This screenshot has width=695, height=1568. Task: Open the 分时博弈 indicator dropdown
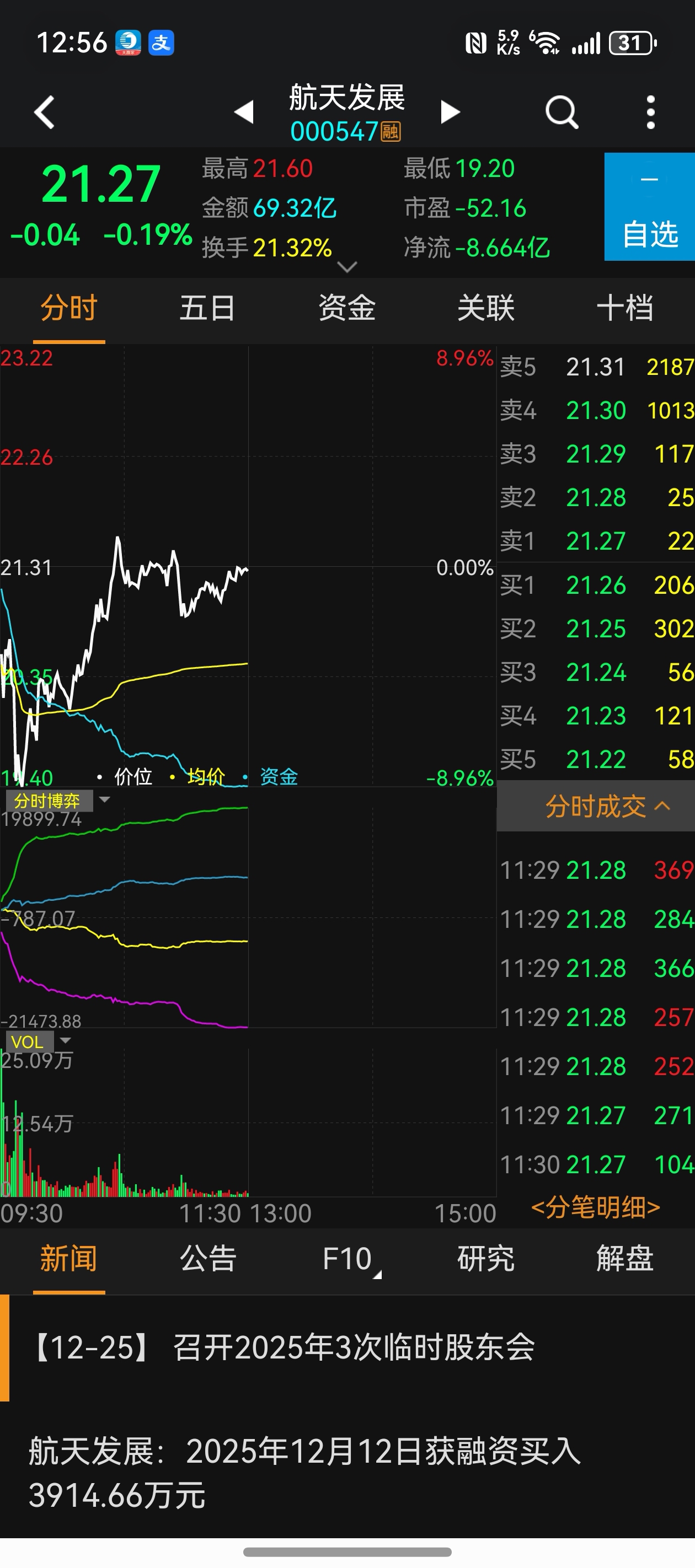click(58, 801)
